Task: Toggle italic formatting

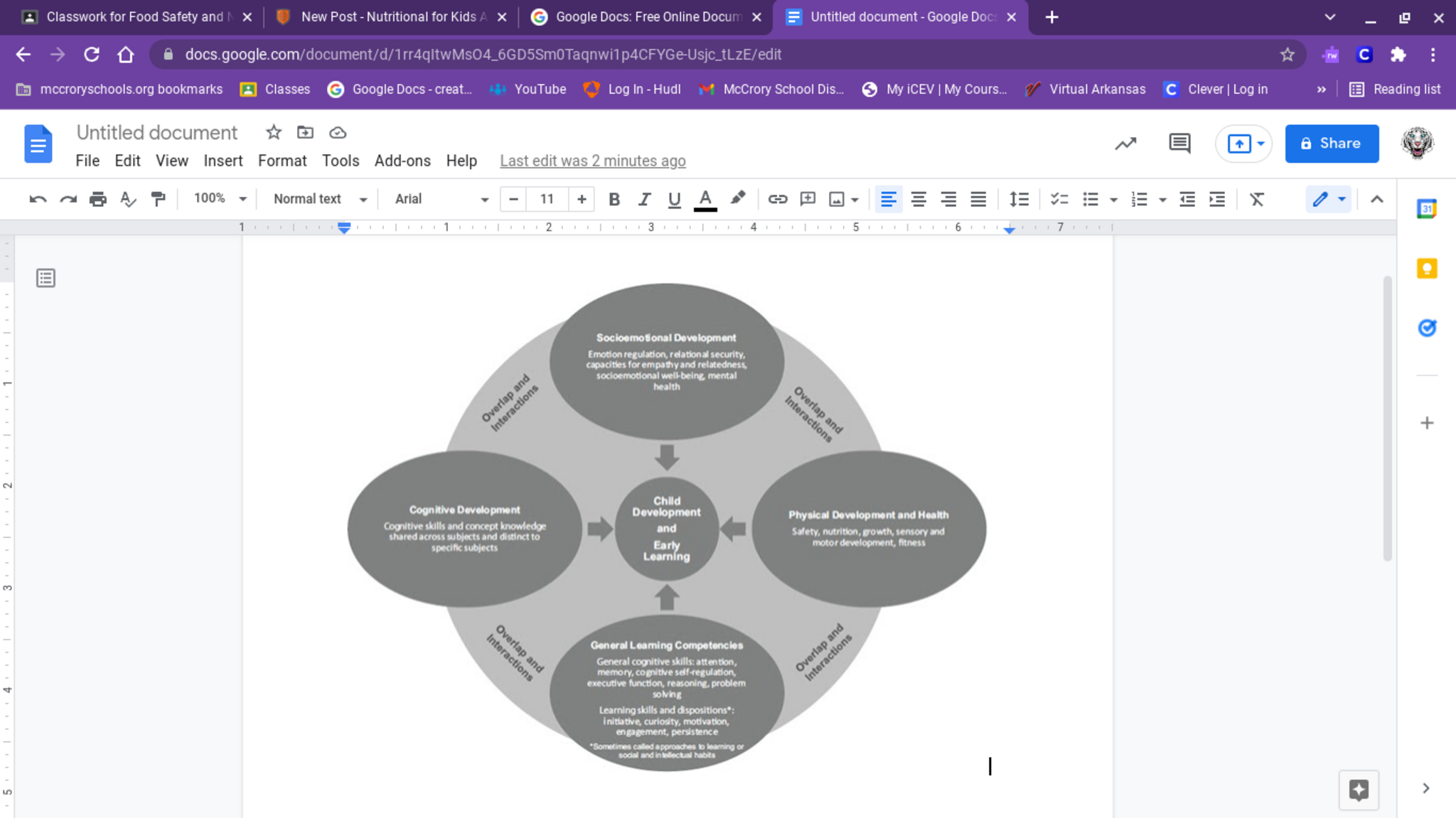Action: (644, 199)
